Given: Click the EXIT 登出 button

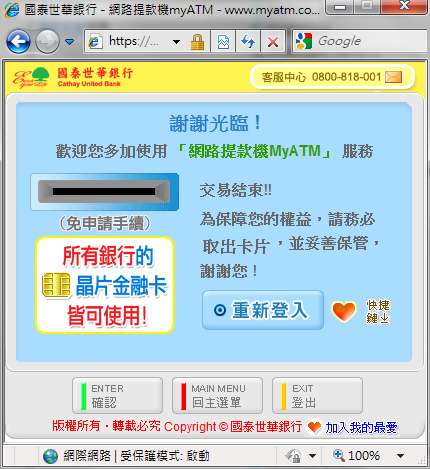Looking at the screenshot, I should point(317,396).
